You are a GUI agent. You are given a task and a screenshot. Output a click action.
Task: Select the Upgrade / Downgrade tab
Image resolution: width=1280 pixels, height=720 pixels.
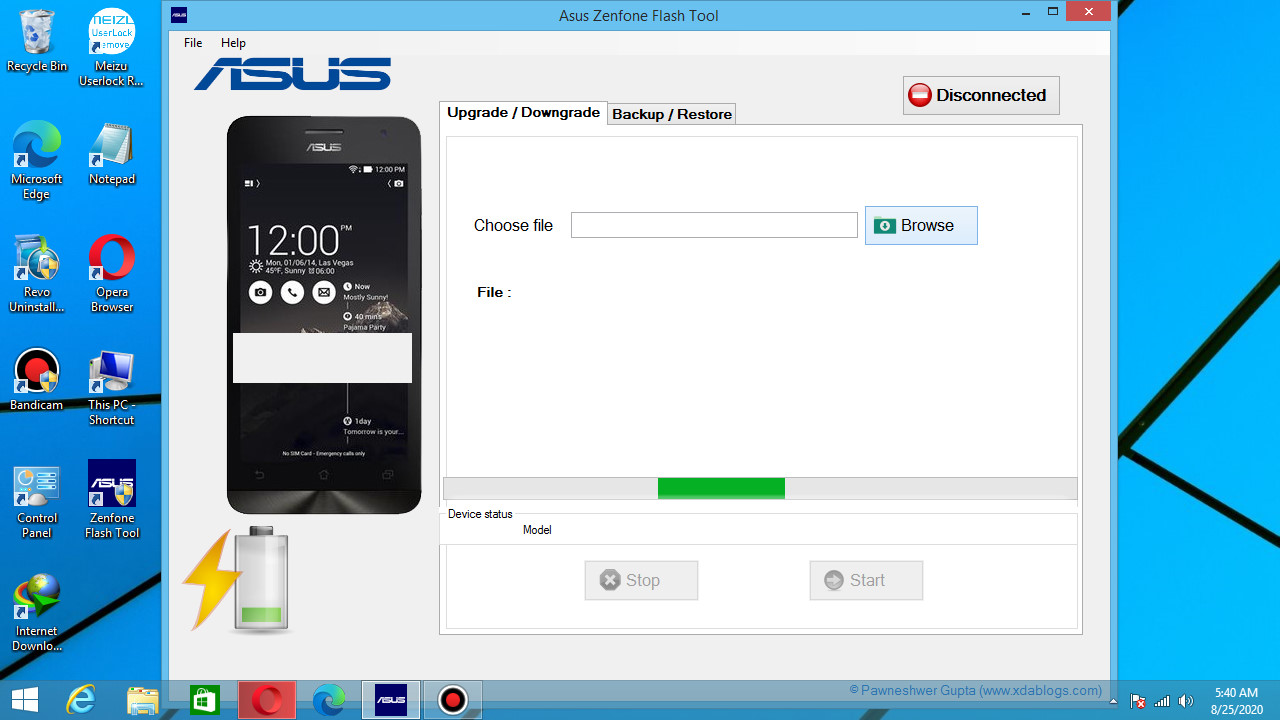(x=523, y=112)
